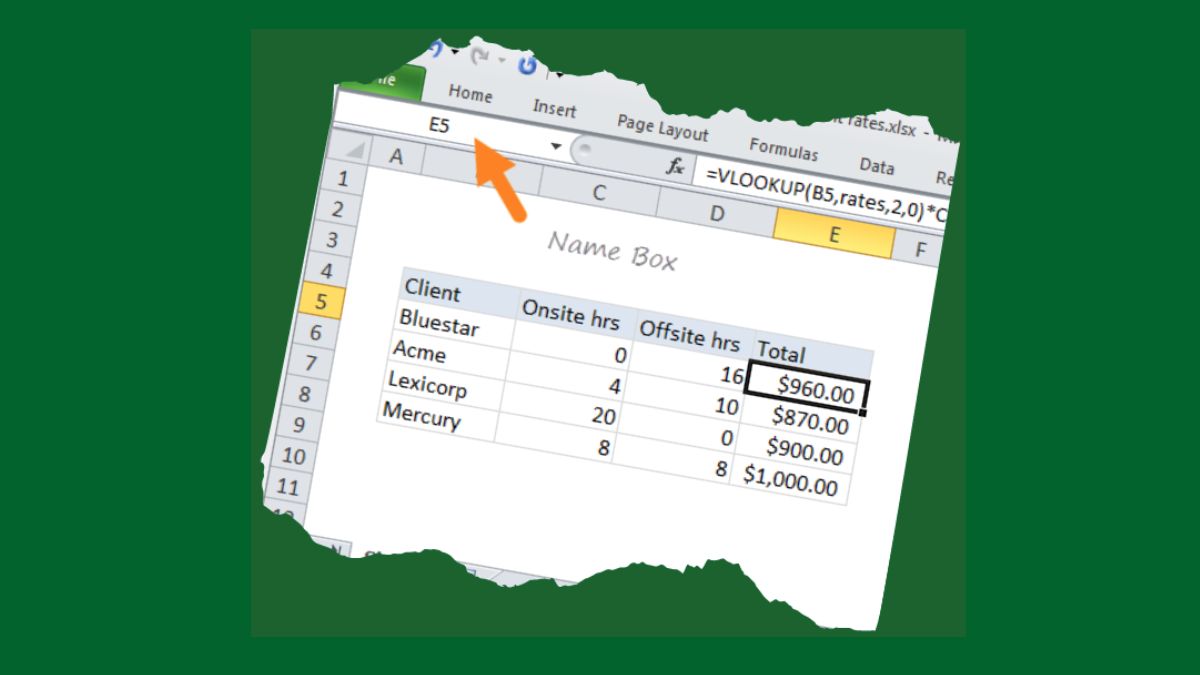Expand the Redo dropdown arrow
This screenshot has height=675, width=1200.
(501, 61)
